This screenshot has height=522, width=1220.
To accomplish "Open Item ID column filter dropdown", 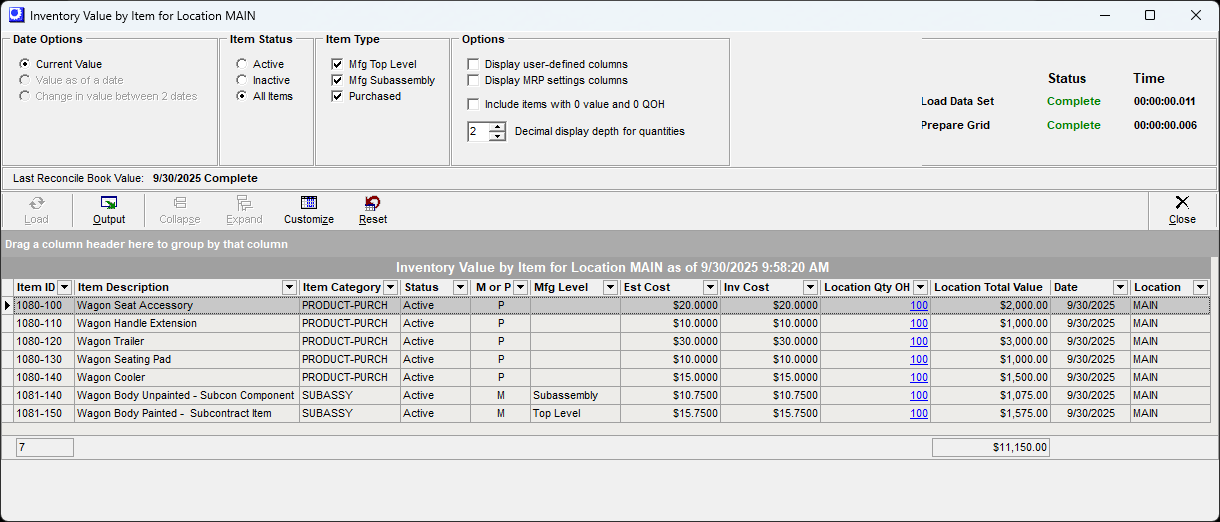I will click(65, 288).
